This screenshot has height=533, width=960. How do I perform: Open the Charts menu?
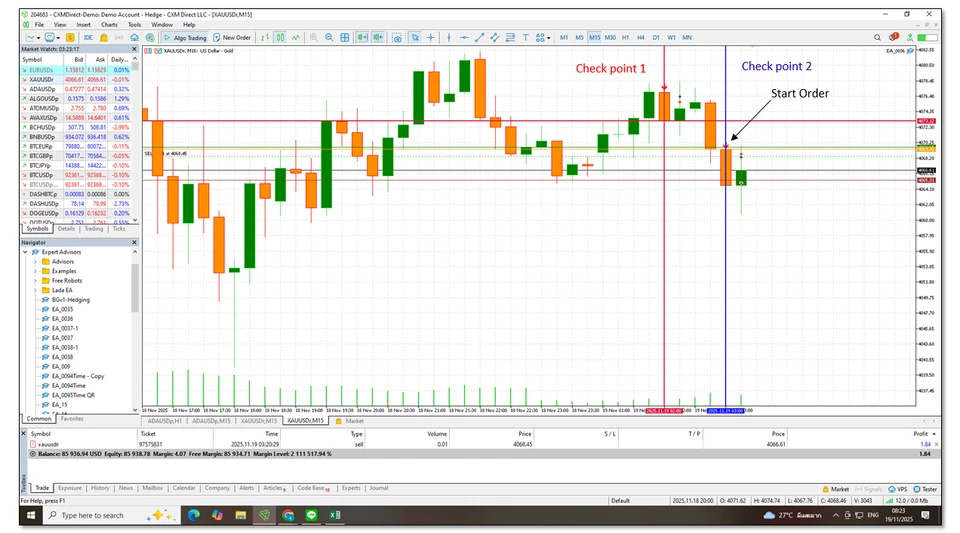coord(109,25)
